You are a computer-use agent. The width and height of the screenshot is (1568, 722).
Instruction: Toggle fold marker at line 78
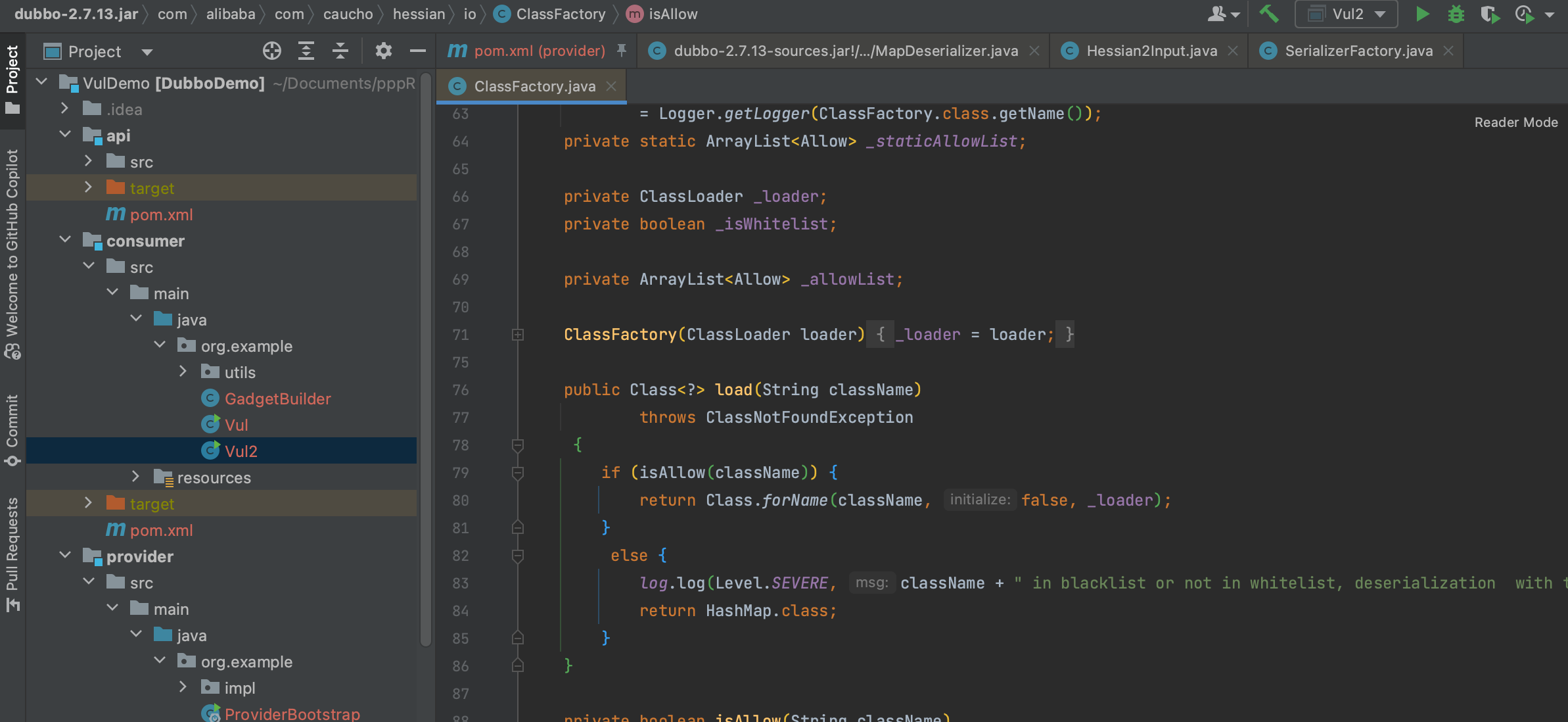coord(518,445)
